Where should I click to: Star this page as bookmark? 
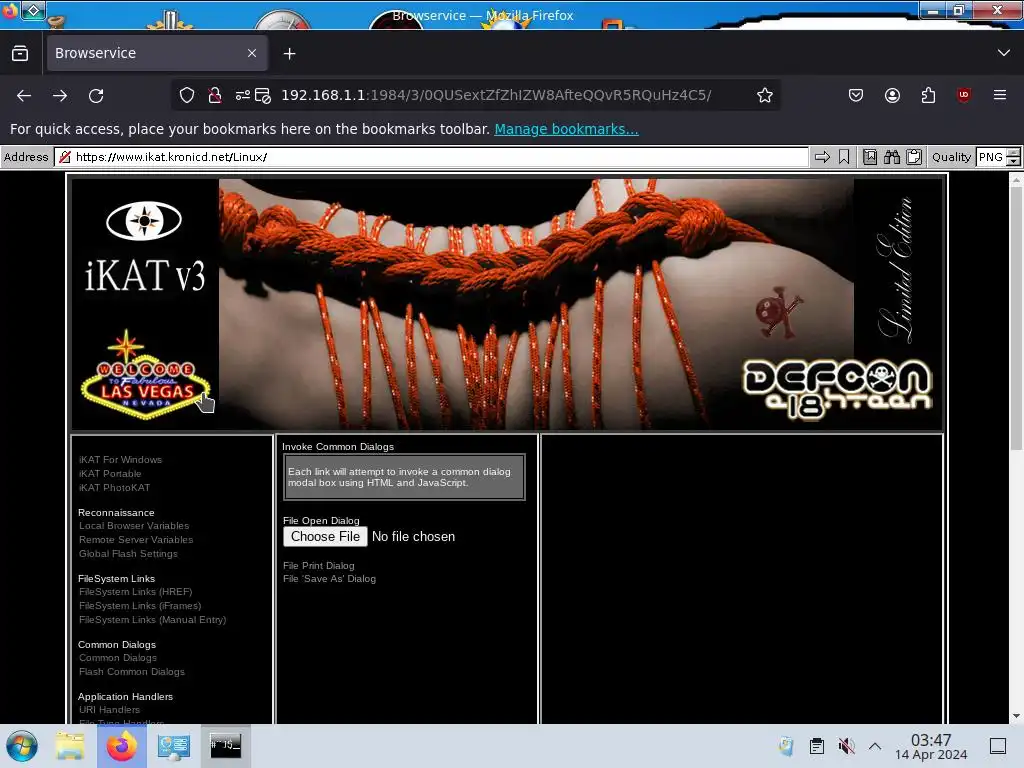click(765, 95)
